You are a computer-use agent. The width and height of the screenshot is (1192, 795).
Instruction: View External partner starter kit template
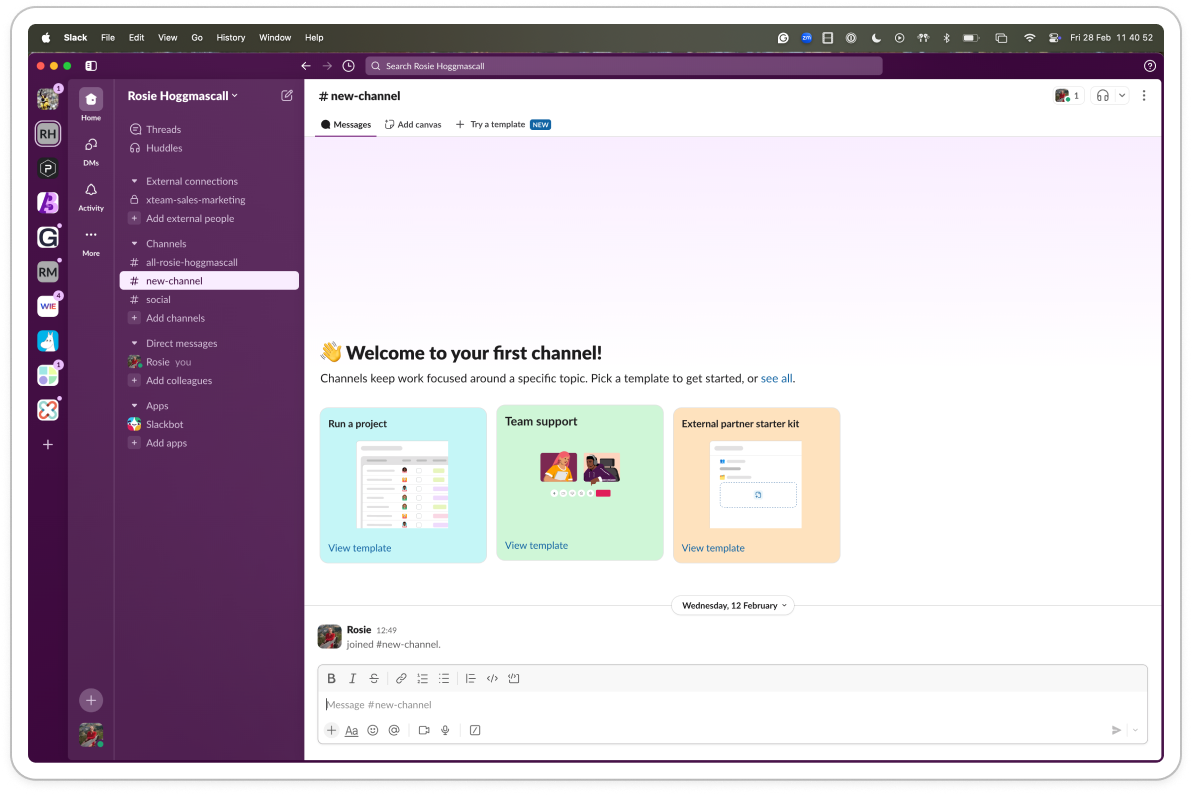pyautogui.click(x=713, y=548)
